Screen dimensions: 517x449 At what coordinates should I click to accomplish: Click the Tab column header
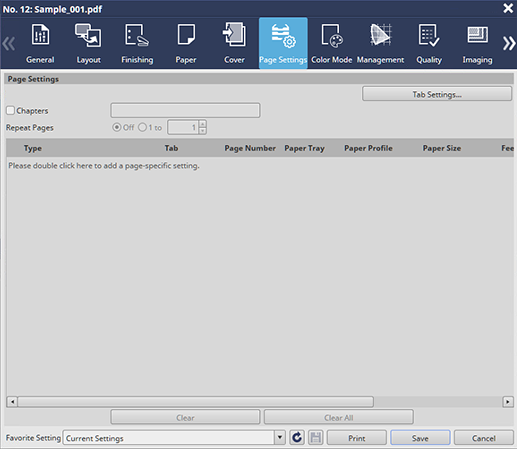point(171,148)
